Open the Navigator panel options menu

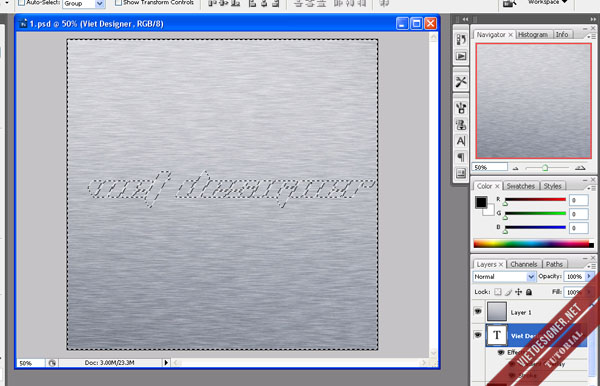(x=591, y=36)
